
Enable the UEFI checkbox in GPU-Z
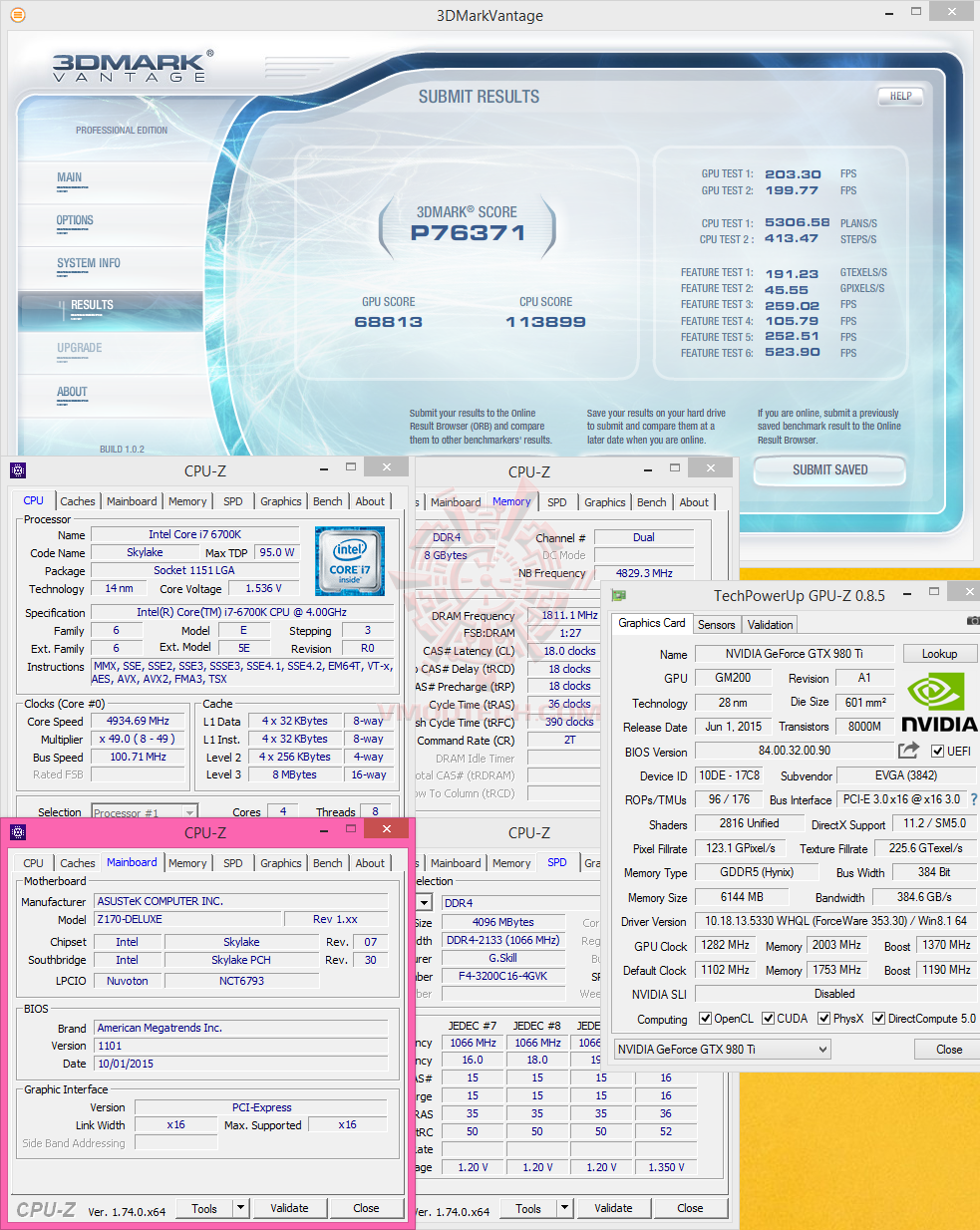937,751
